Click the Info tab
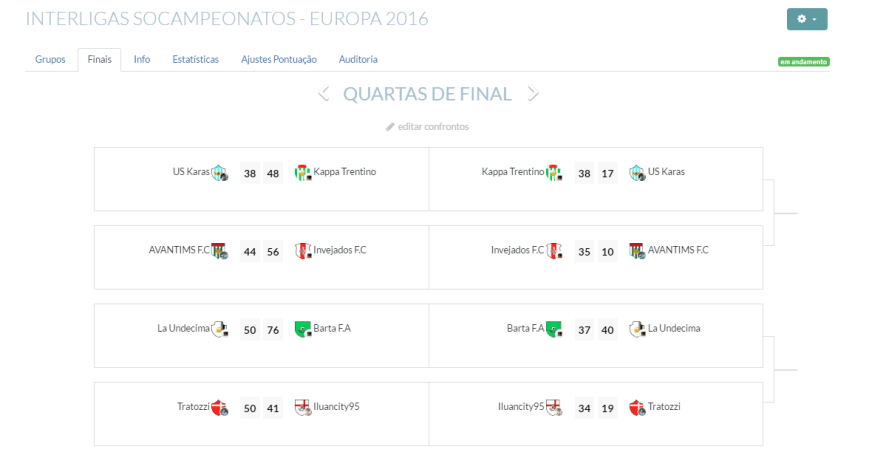 (x=142, y=60)
